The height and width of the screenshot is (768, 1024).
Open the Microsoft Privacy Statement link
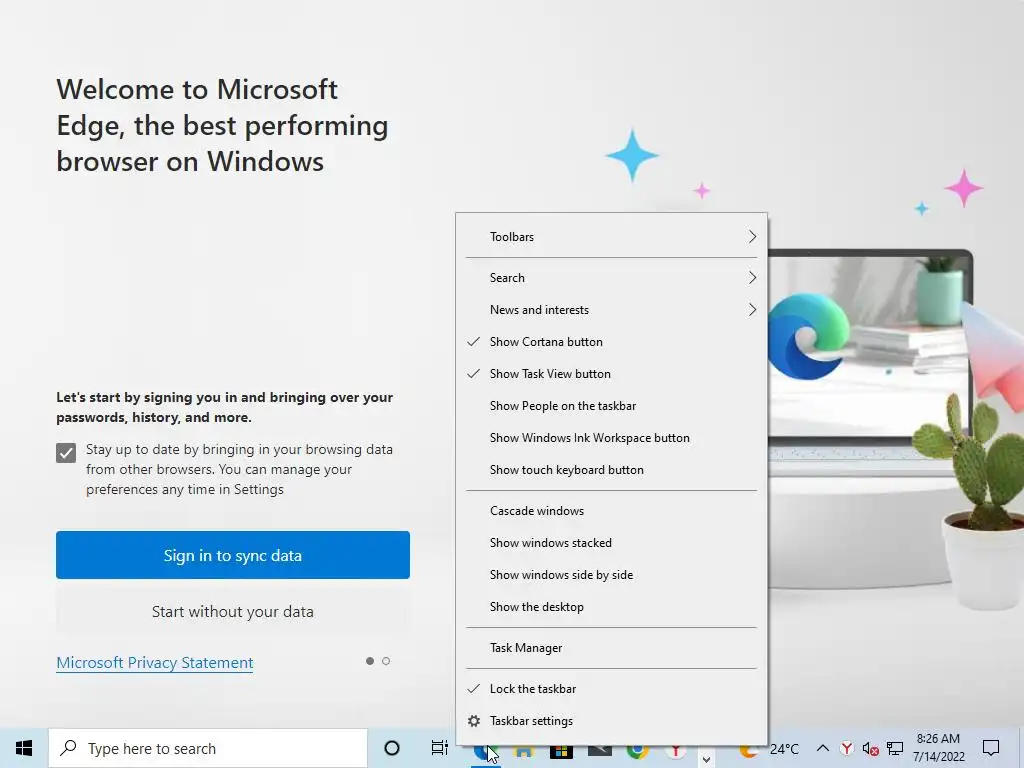point(155,662)
